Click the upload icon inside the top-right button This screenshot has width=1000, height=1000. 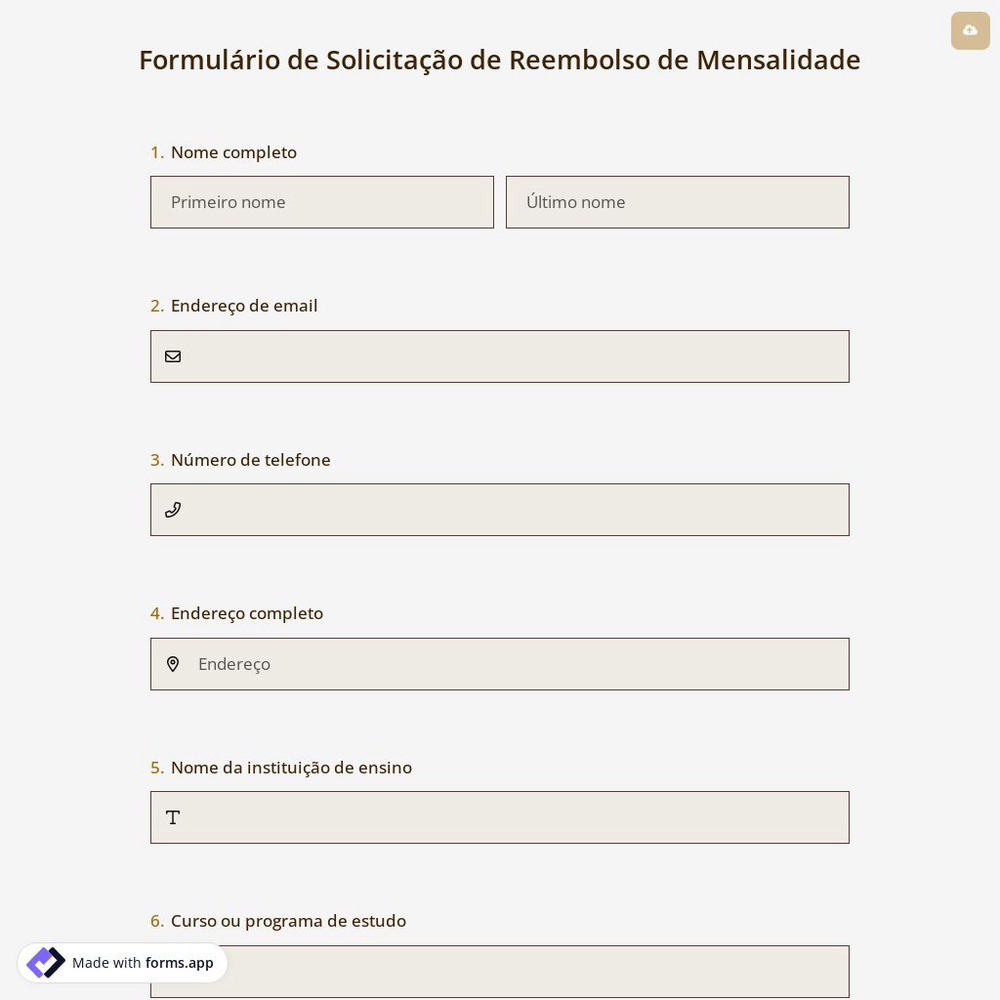click(970, 30)
